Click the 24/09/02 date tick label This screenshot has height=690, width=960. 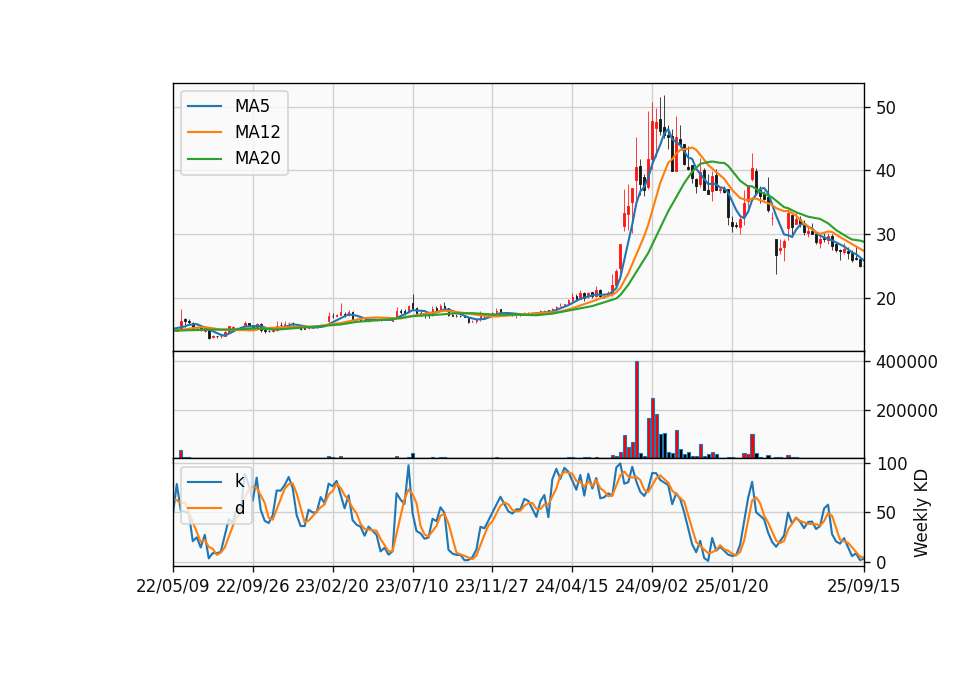click(651, 587)
